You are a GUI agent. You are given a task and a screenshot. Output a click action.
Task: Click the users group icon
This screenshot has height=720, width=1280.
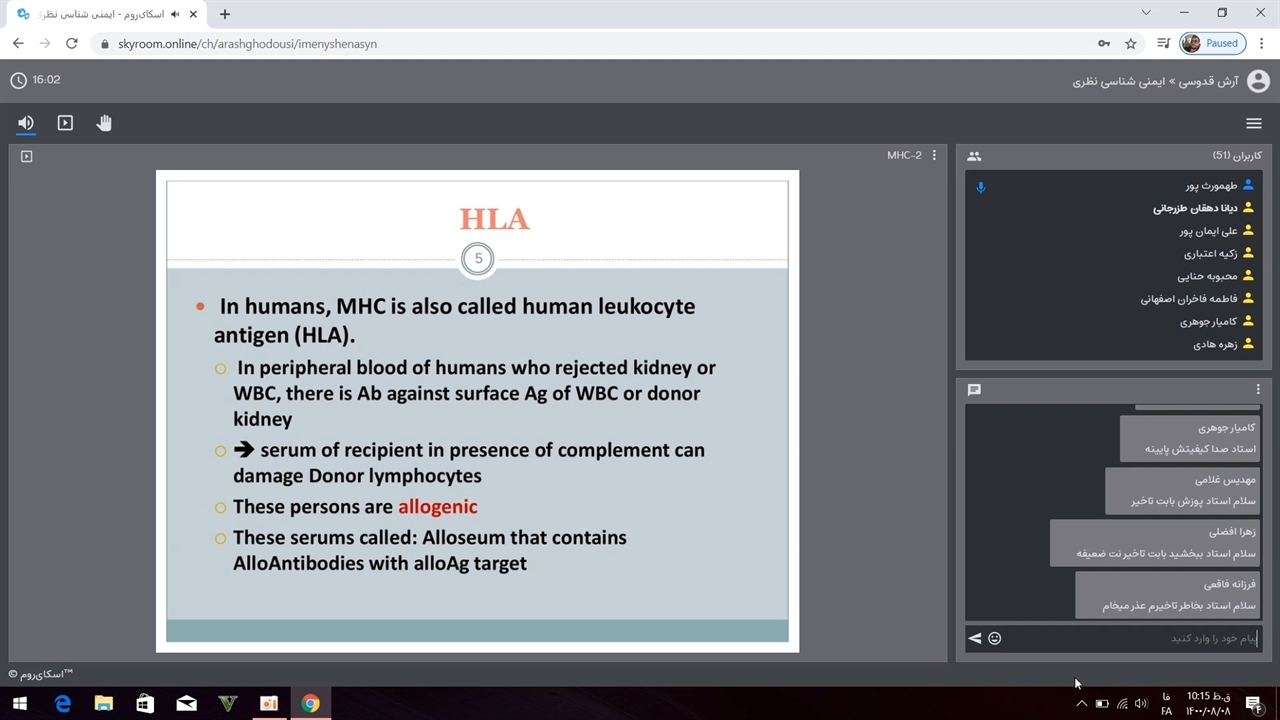tap(974, 156)
